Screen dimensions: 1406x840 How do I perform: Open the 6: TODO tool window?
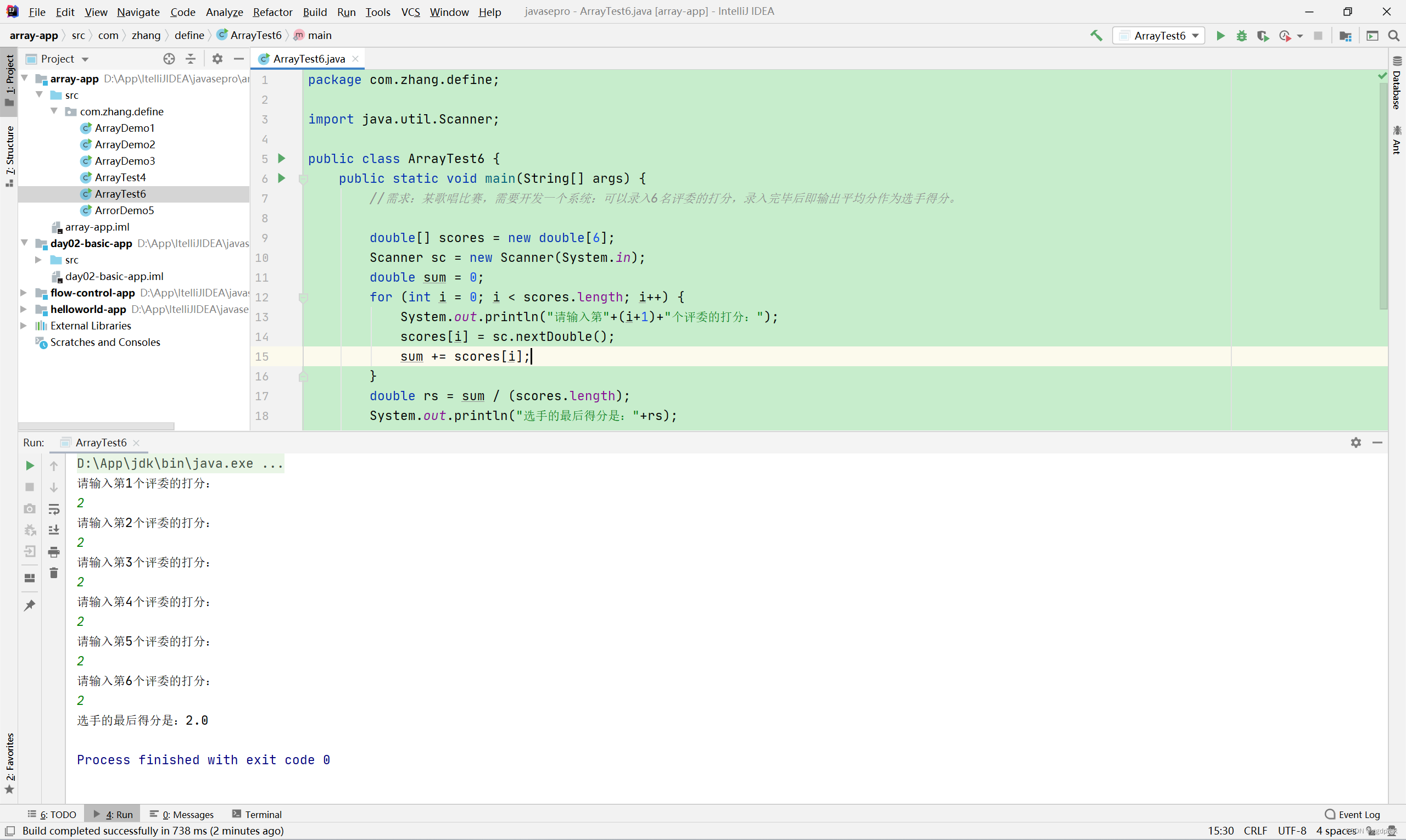coord(52,814)
